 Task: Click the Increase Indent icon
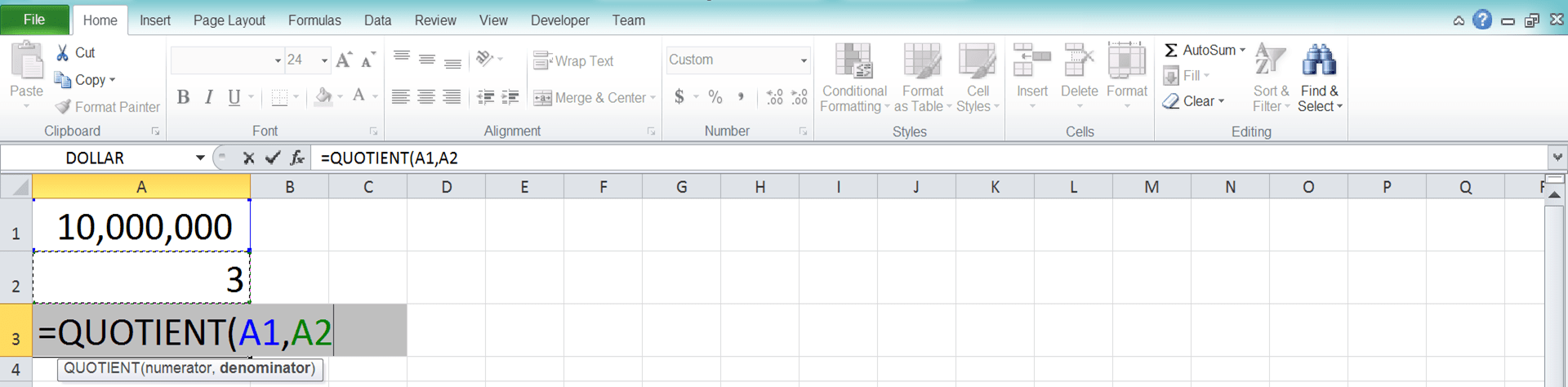(510, 97)
